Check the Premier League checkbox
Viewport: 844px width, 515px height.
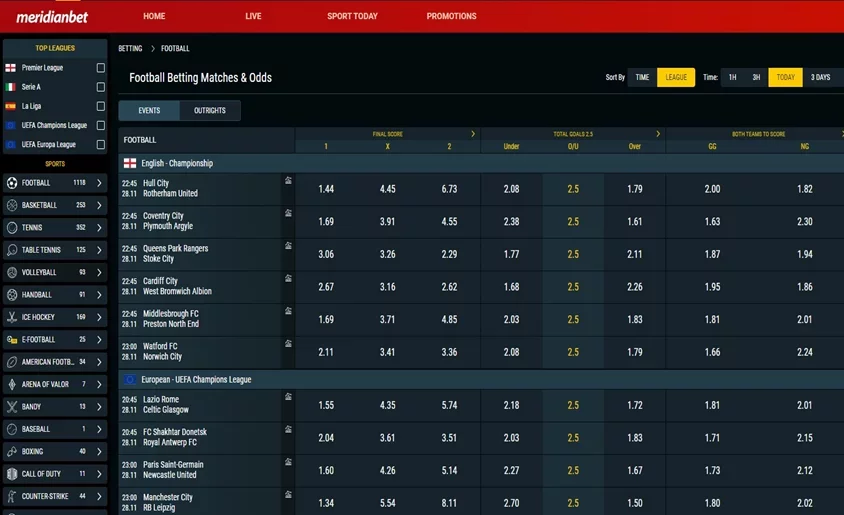101,68
